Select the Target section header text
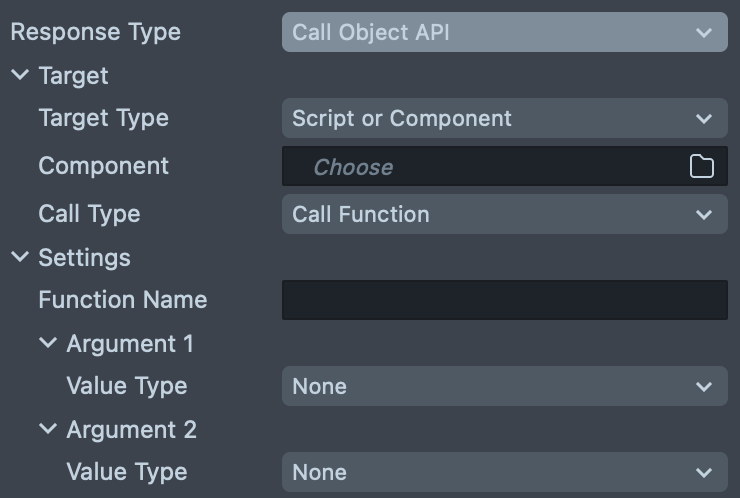The image size is (740, 498). pyautogui.click(x=73, y=76)
